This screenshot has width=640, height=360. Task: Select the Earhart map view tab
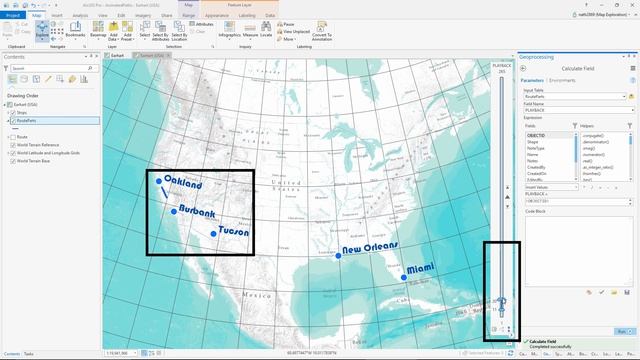click(115, 56)
